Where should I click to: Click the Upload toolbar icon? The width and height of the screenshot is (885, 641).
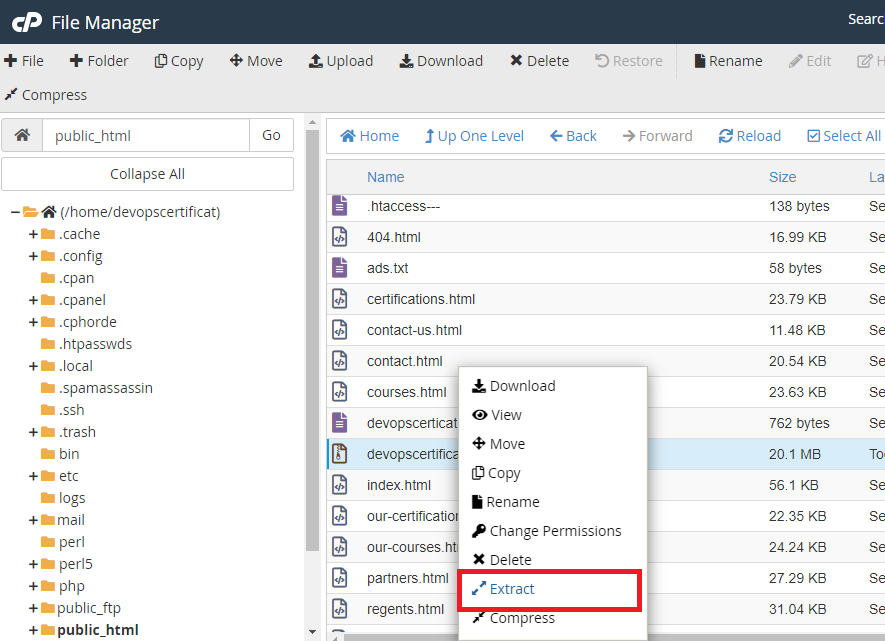click(316, 61)
